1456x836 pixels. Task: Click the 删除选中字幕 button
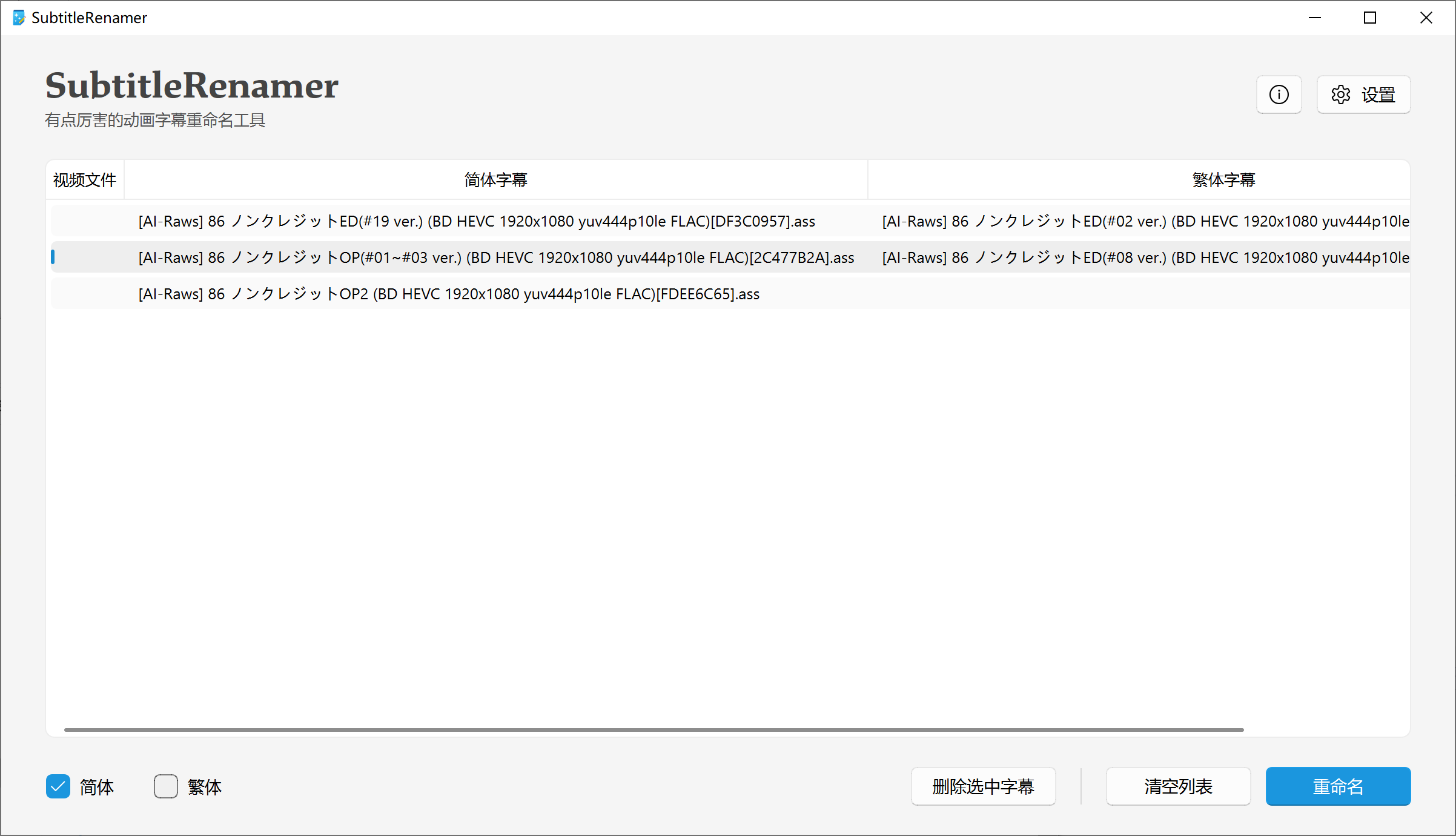[983, 786]
